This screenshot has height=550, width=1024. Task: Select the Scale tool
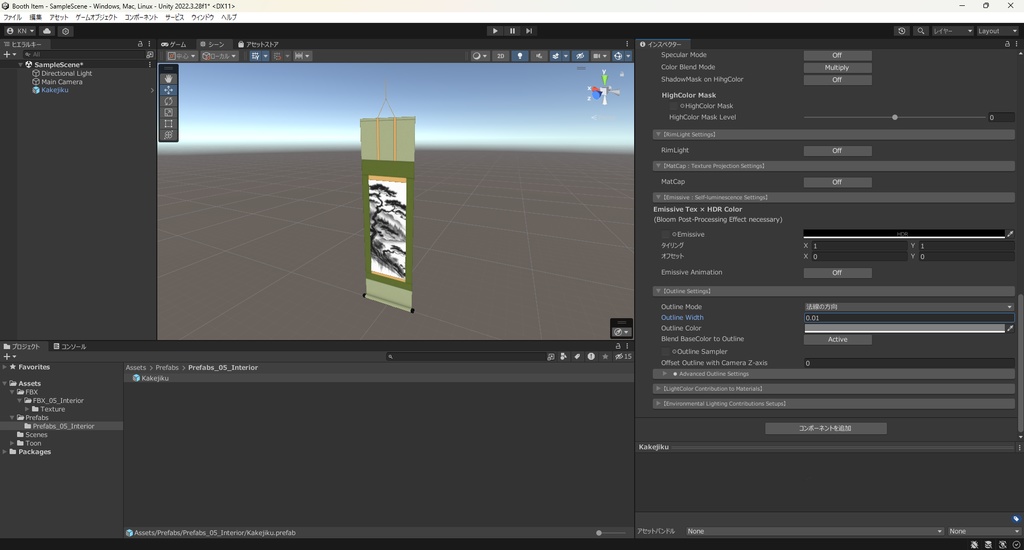168,112
